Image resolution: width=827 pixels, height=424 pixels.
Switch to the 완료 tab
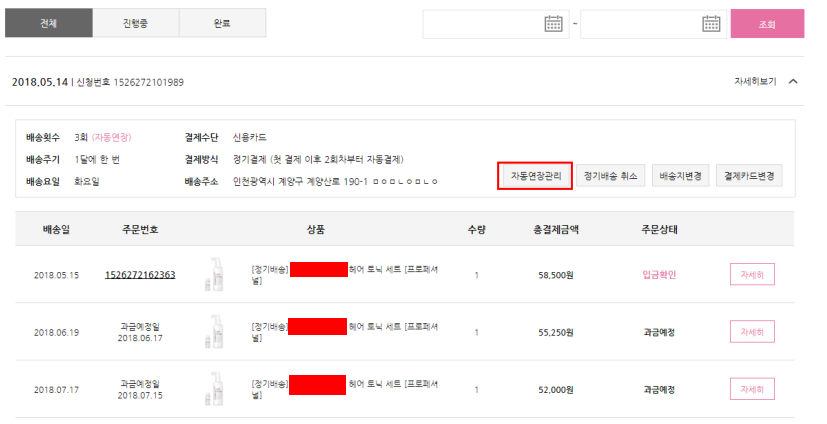coord(222,23)
